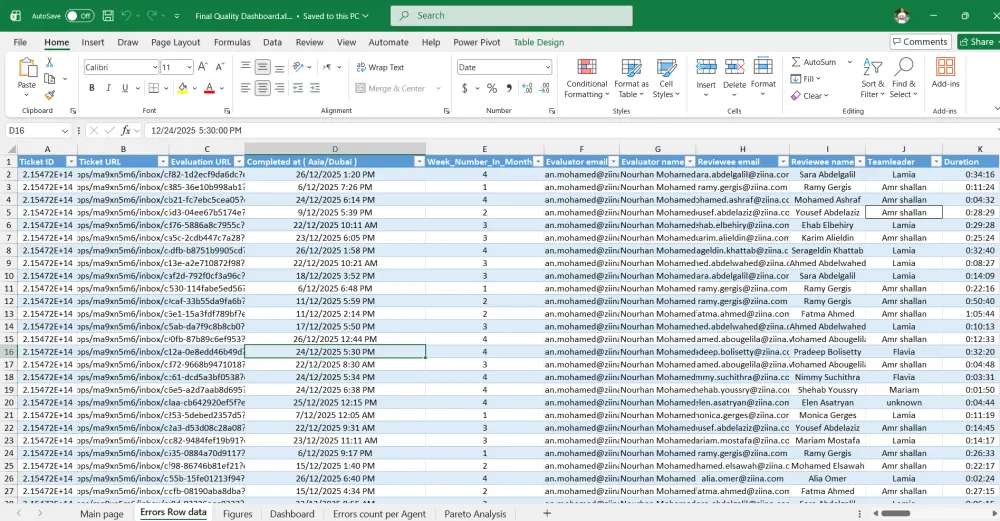Screen dimensions: 1000x521
Task: Add a new sheet with plus button
Action: [x=547, y=513]
